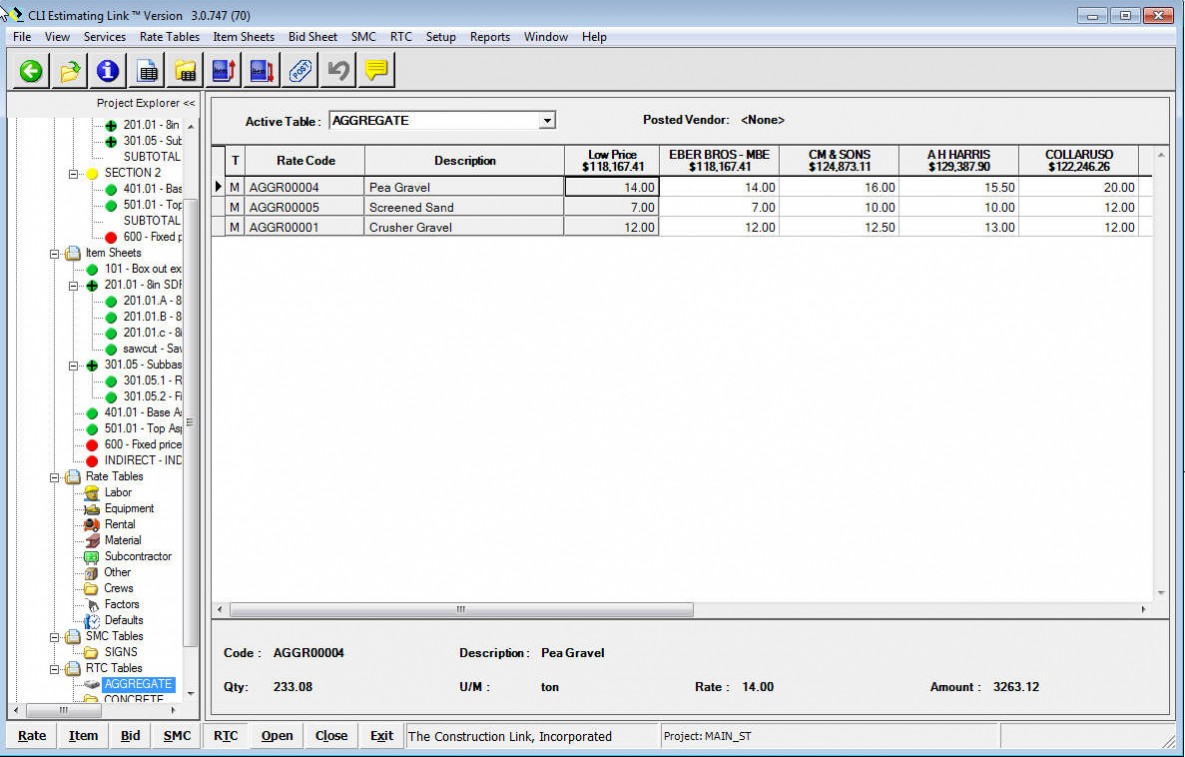Click CM & SONS price 16.00 cell
Viewport: 1185px width, 757px height.
(x=839, y=187)
